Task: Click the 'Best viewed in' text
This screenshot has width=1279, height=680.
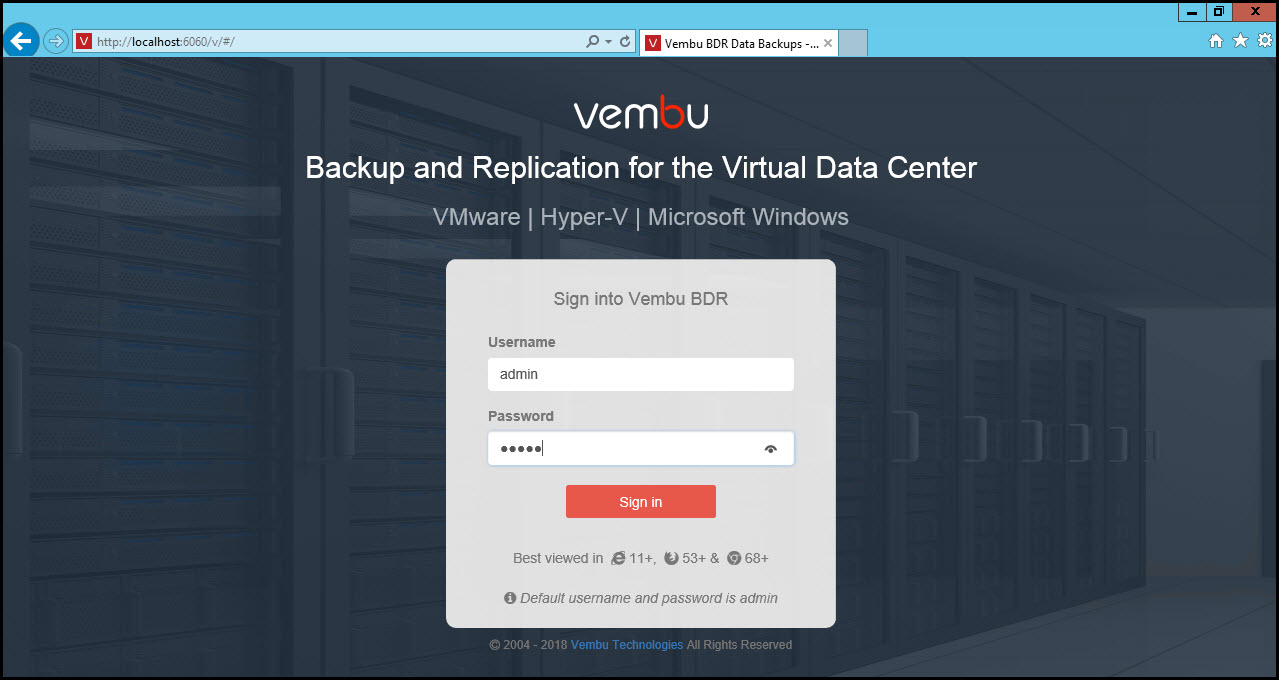Action: click(x=558, y=558)
